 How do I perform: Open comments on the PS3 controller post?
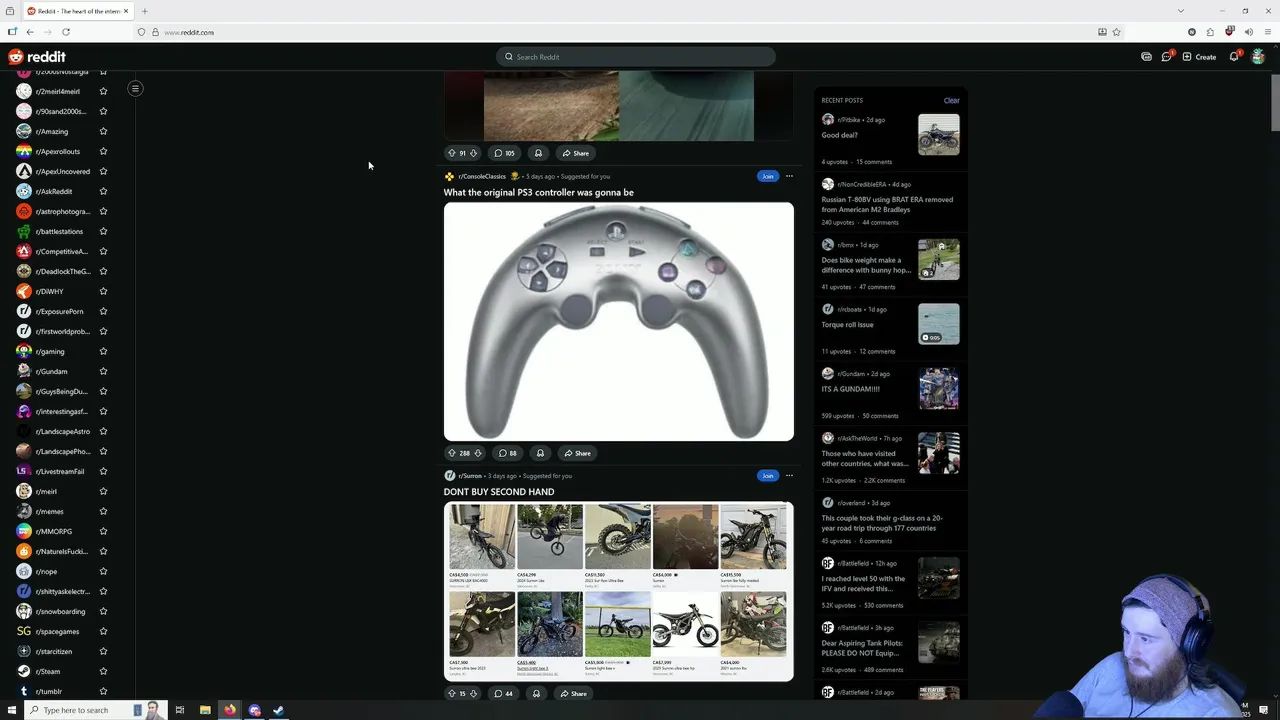point(507,453)
